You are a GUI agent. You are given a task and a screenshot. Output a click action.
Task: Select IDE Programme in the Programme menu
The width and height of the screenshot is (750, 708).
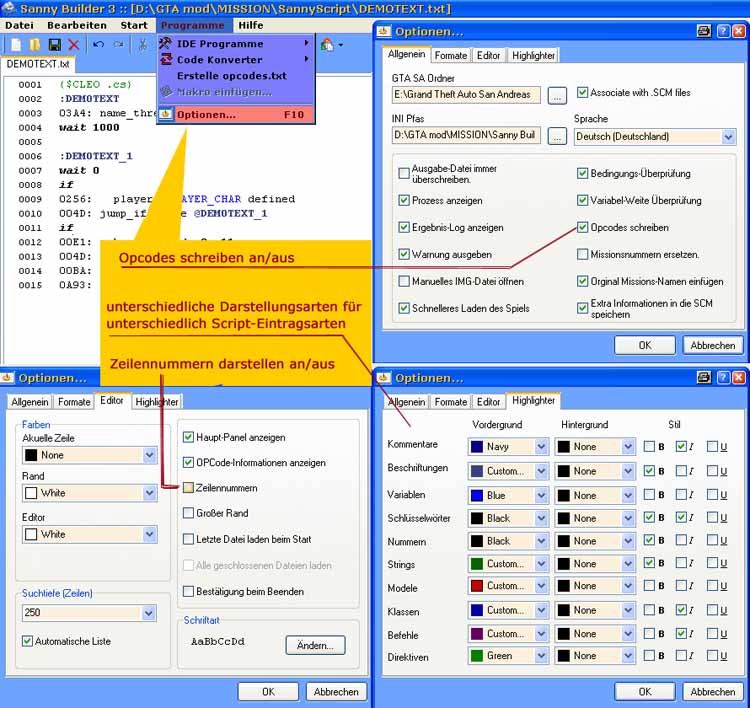pyautogui.click(x=236, y=44)
